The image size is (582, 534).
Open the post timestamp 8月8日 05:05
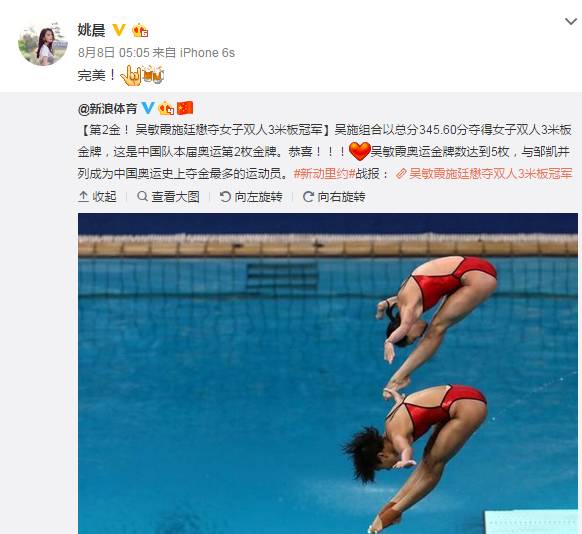pyautogui.click(x=114, y=53)
